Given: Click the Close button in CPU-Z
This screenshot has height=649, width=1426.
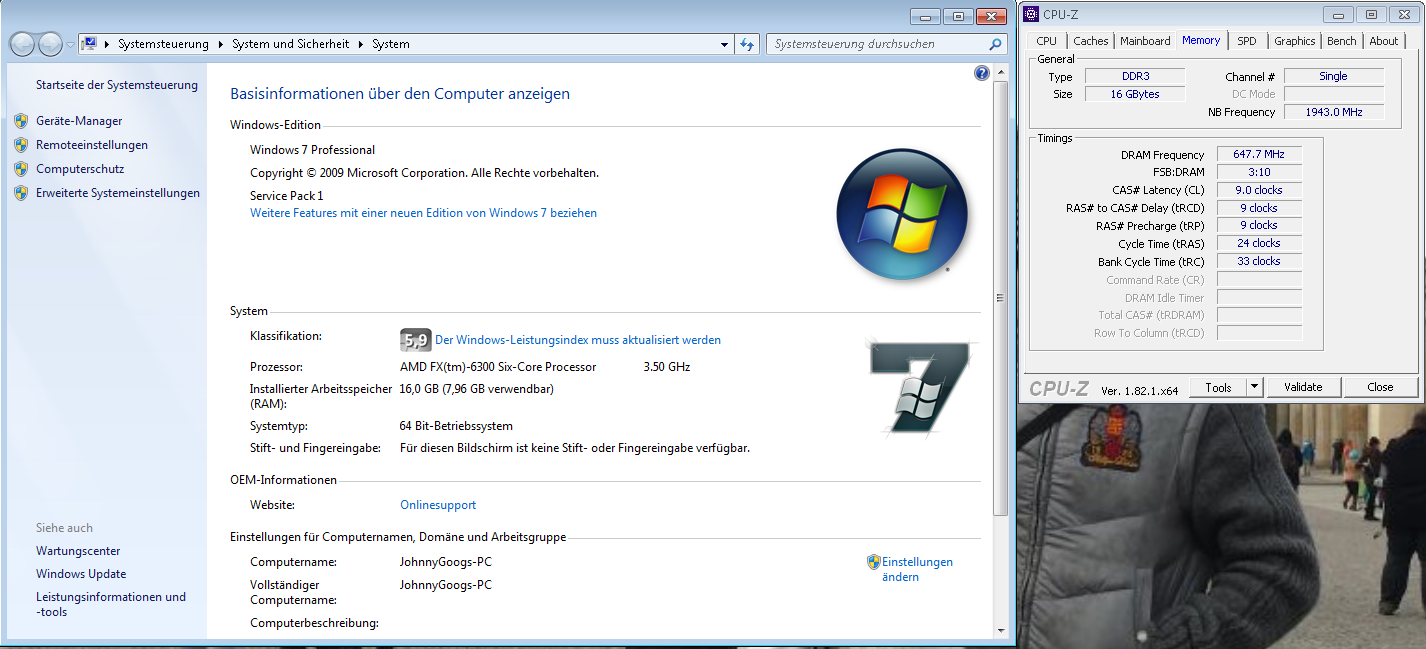Looking at the screenshot, I should point(1381,387).
